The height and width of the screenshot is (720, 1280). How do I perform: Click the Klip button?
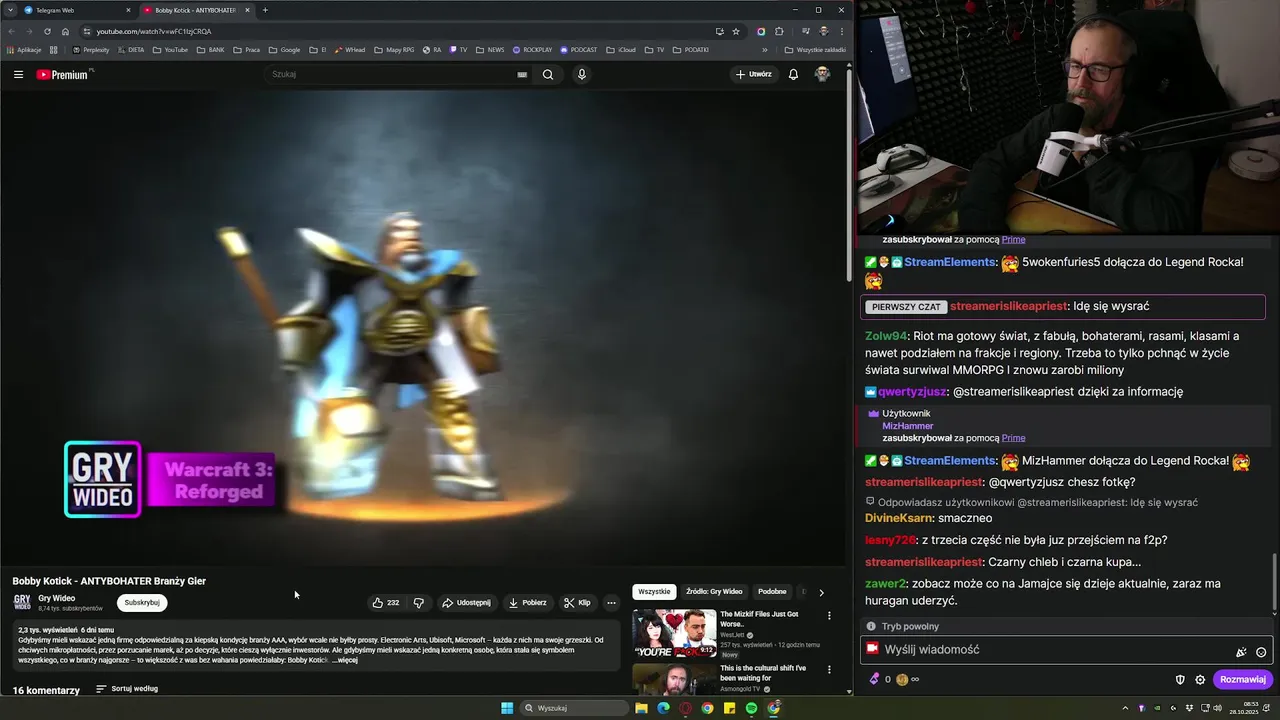click(577, 603)
